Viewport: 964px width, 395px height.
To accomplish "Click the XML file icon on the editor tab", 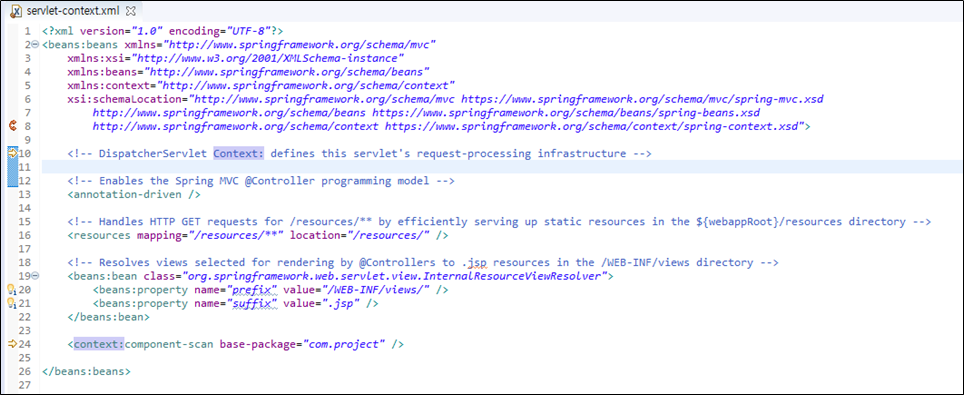I will pos(17,11).
